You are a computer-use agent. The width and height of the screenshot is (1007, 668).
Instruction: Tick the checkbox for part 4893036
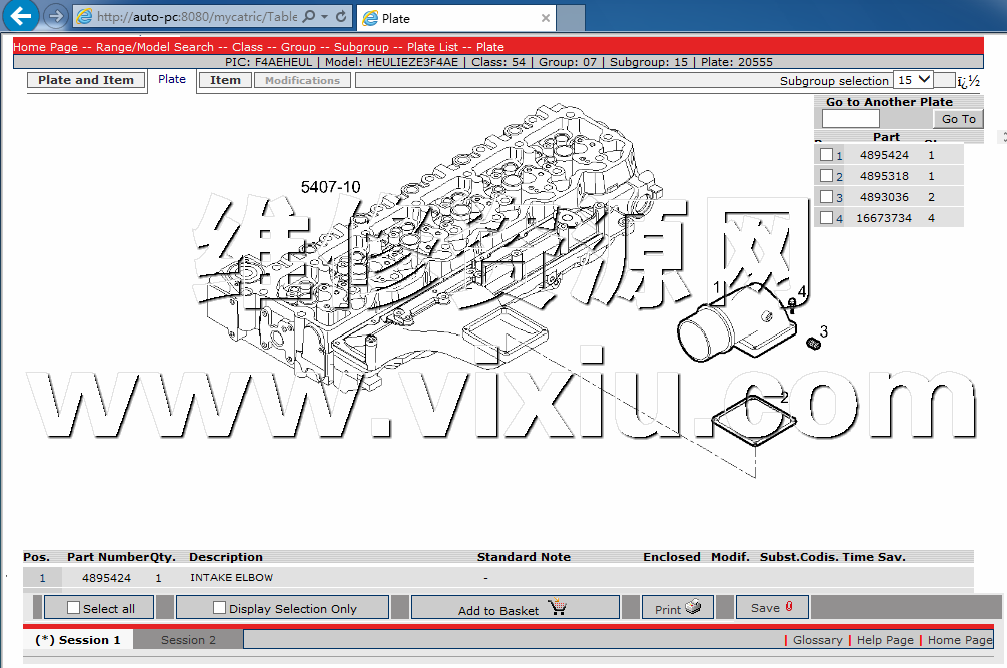pyautogui.click(x=826, y=197)
